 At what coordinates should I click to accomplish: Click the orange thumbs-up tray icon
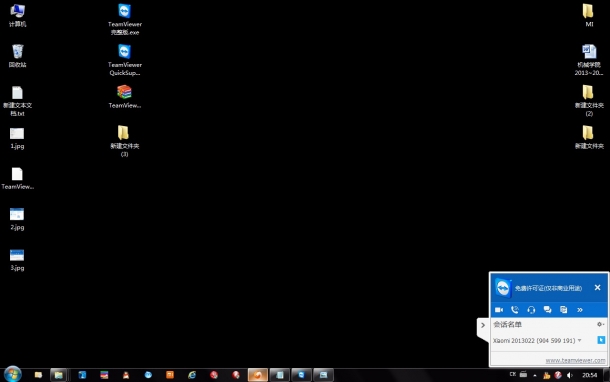point(547,375)
